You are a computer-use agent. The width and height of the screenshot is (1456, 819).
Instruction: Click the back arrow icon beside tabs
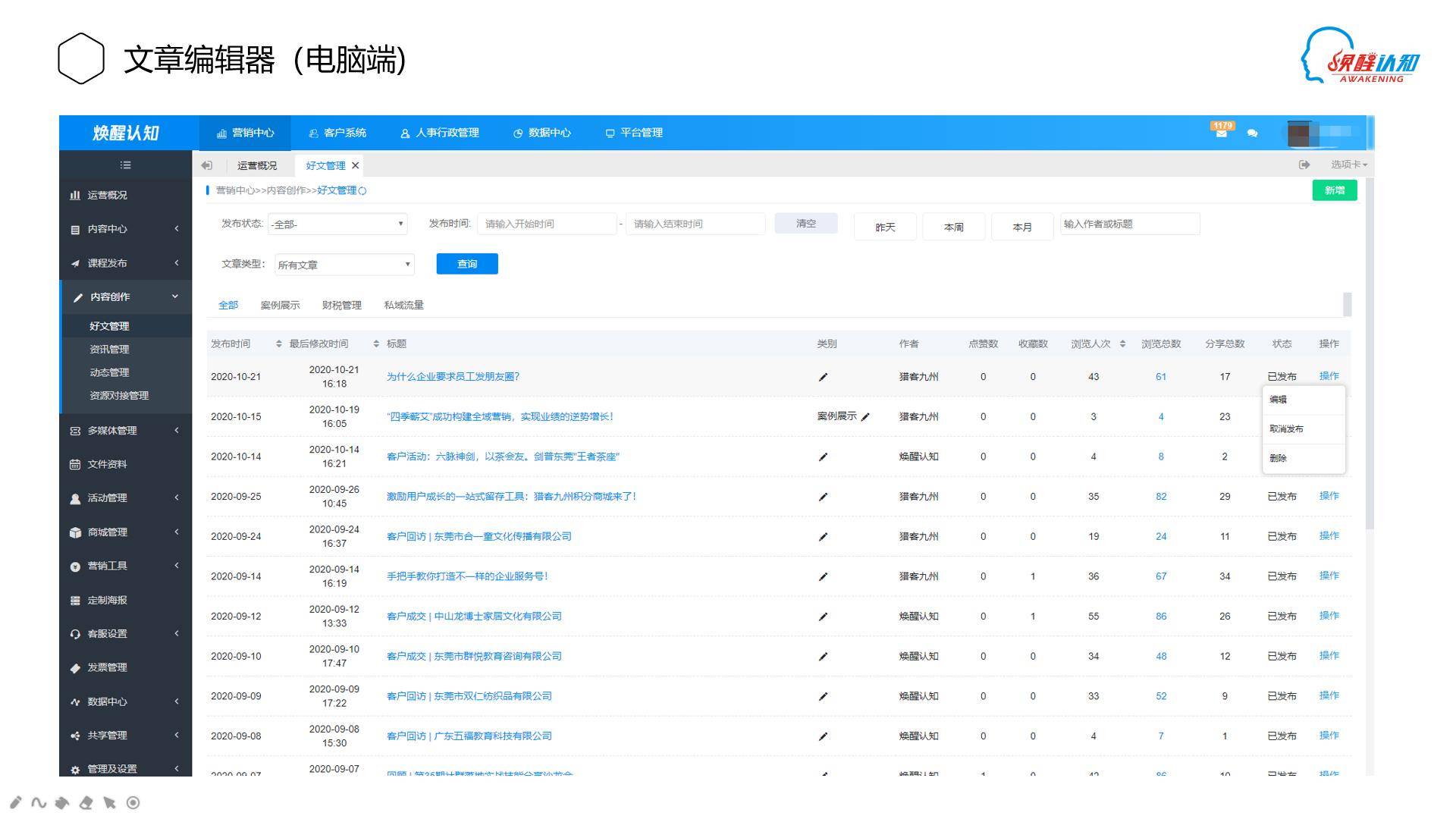click(206, 165)
